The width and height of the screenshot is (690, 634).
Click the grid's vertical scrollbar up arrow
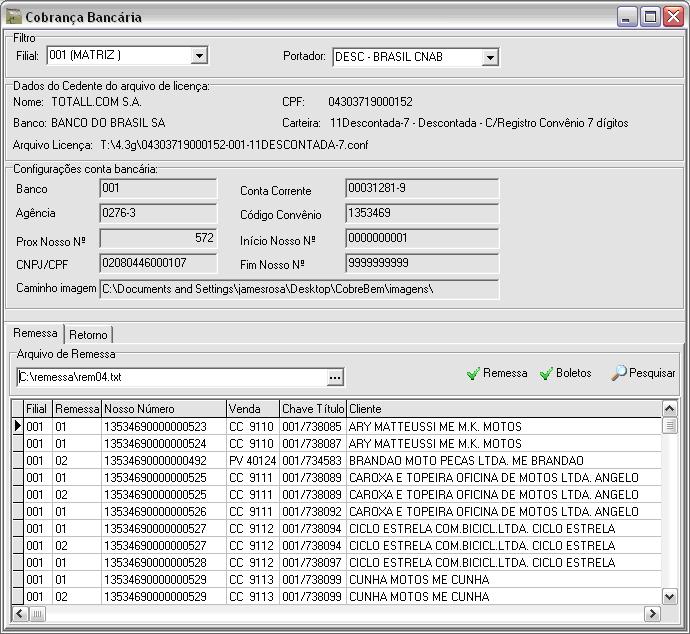point(669,409)
